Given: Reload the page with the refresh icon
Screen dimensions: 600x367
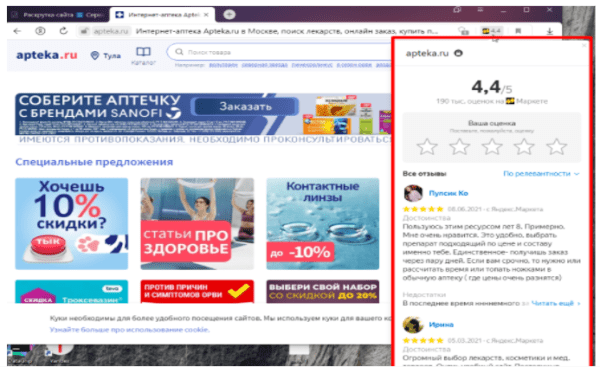Looking at the screenshot, I should (x=64, y=31).
